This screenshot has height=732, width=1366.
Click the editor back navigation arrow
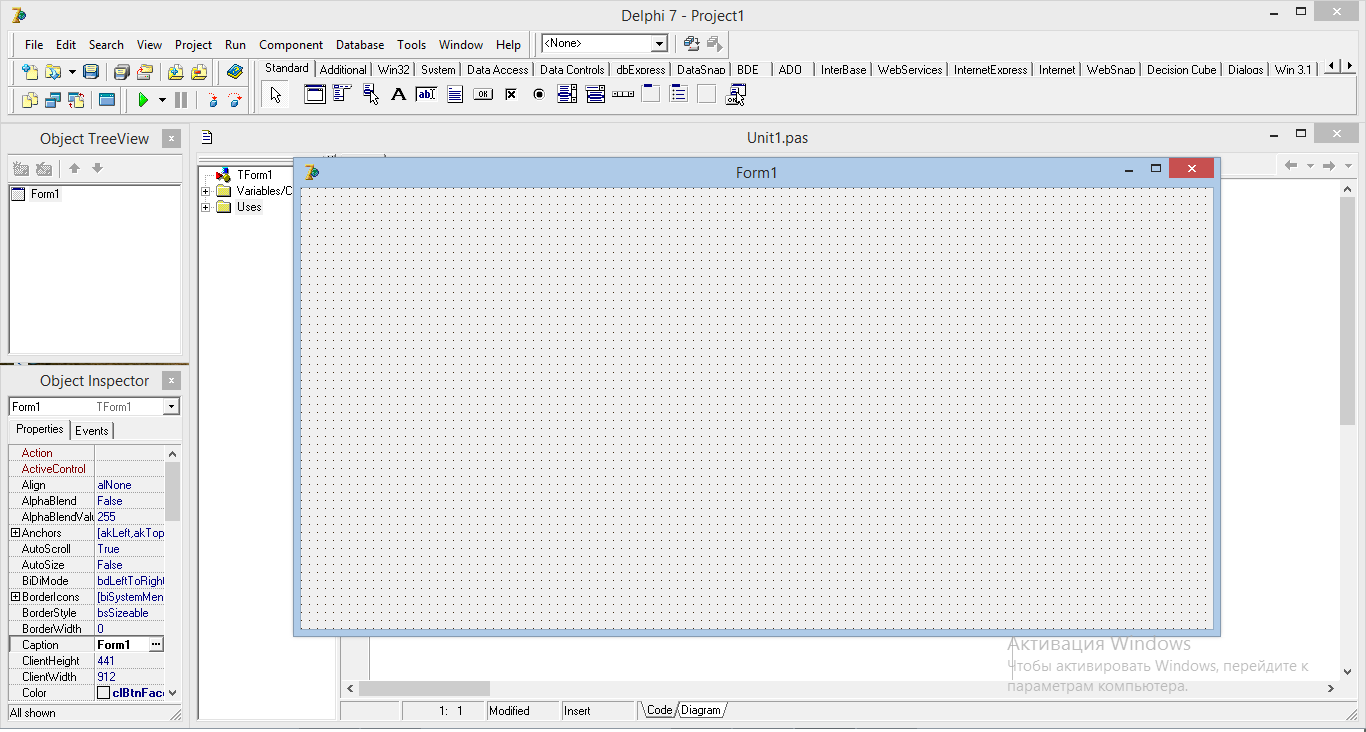tap(1291, 165)
